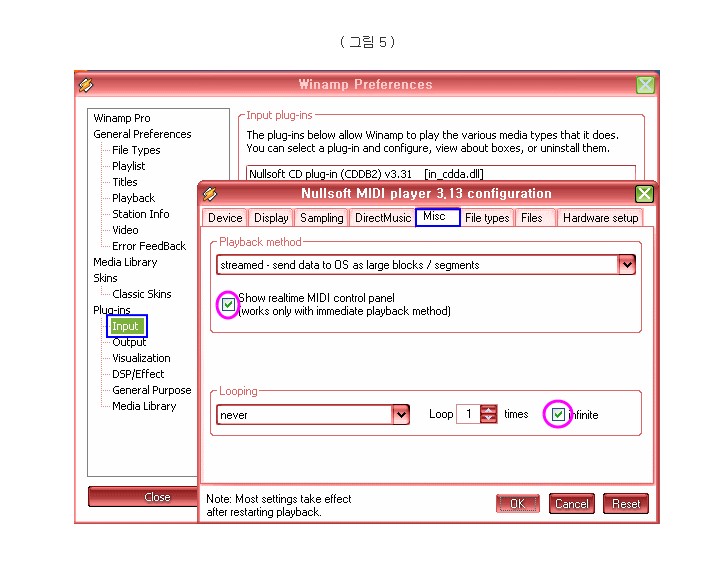Click Close button in Winamp Preferences
This screenshot has height=572, width=705.
tap(143, 496)
